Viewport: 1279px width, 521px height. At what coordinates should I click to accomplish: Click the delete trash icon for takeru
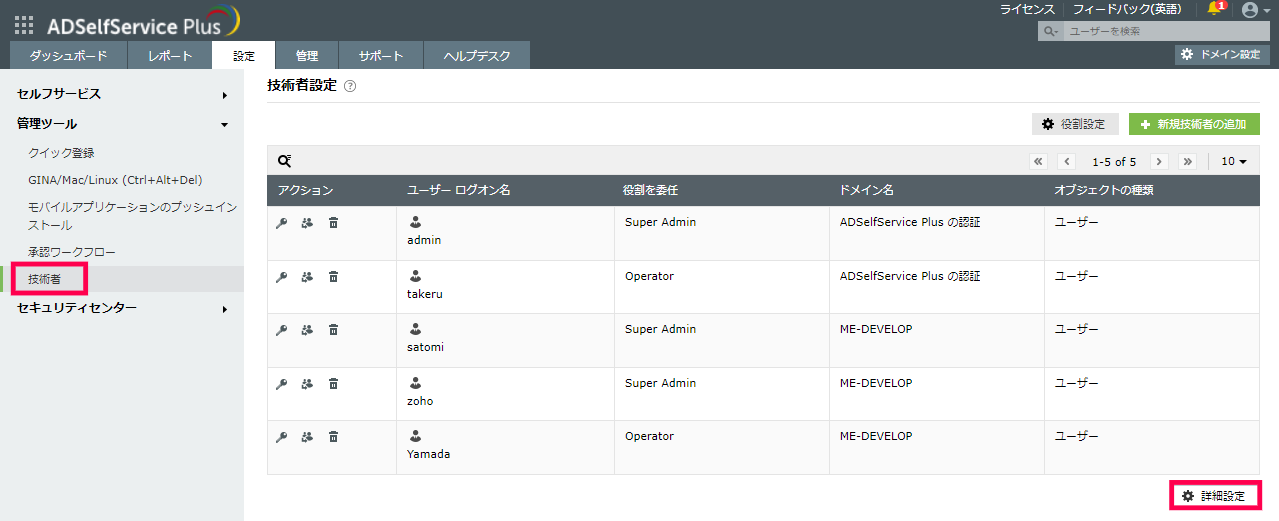coord(333,277)
